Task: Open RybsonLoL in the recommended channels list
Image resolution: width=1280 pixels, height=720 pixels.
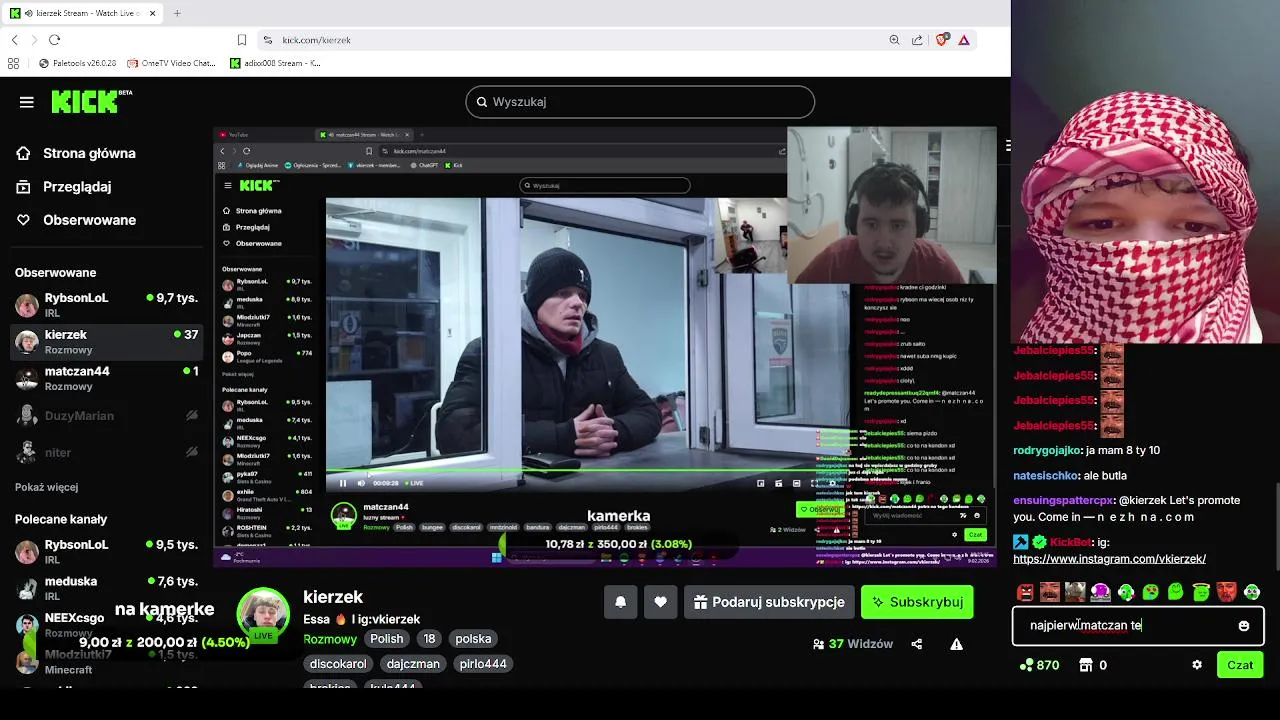Action: point(105,551)
